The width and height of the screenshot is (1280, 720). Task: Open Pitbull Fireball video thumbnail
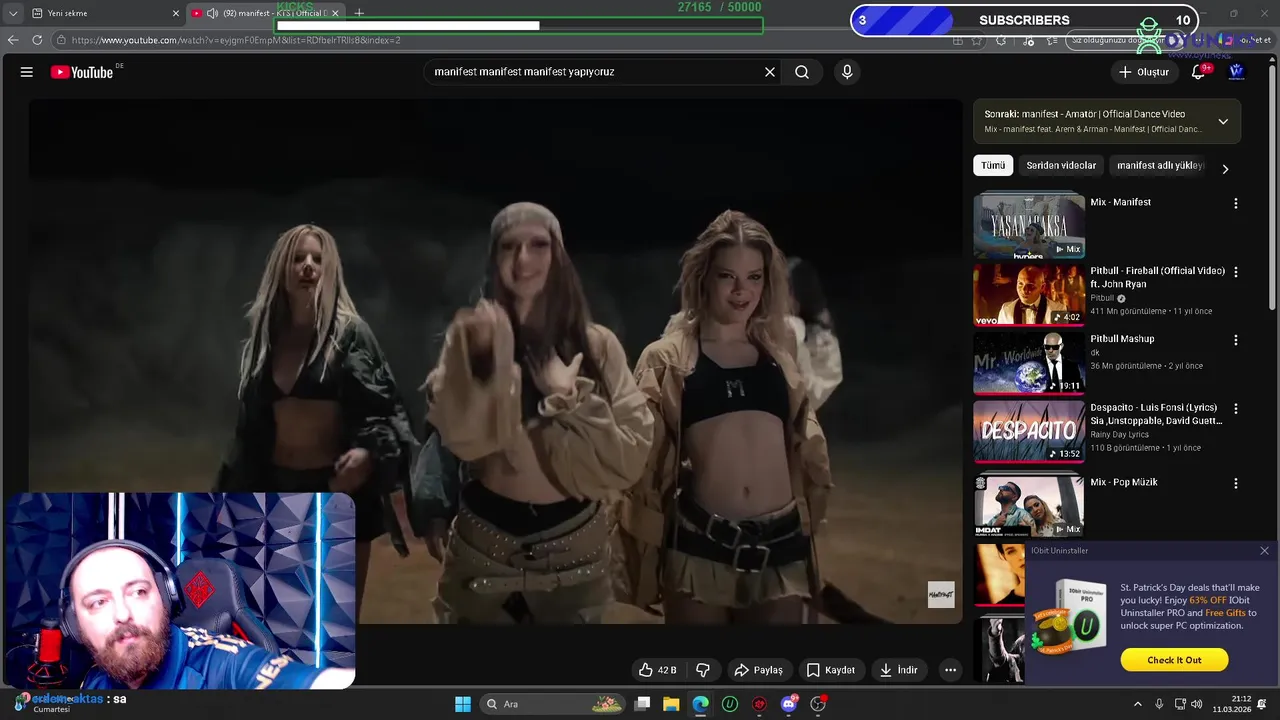tap(1029, 295)
